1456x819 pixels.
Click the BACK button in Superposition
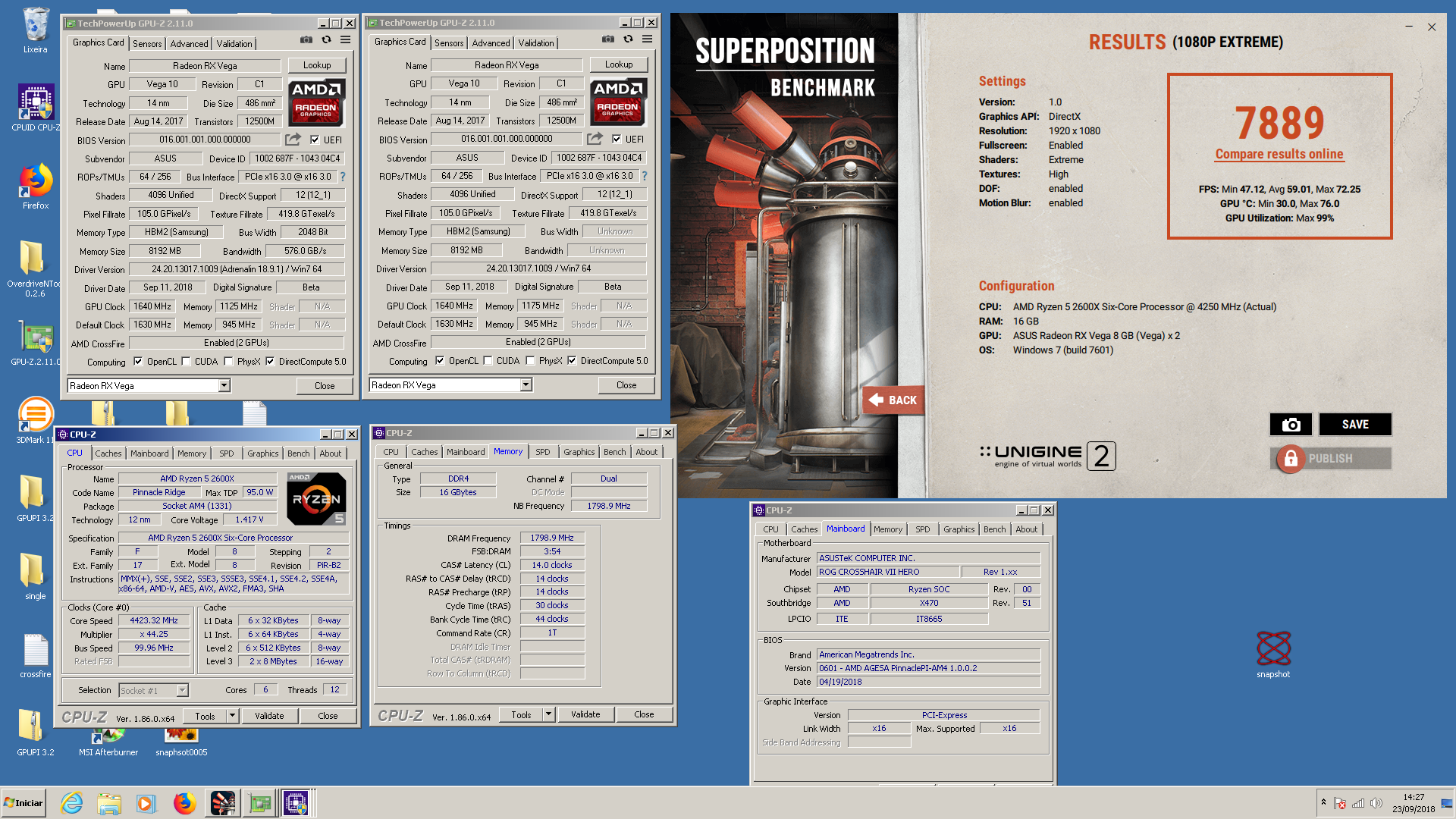point(893,400)
